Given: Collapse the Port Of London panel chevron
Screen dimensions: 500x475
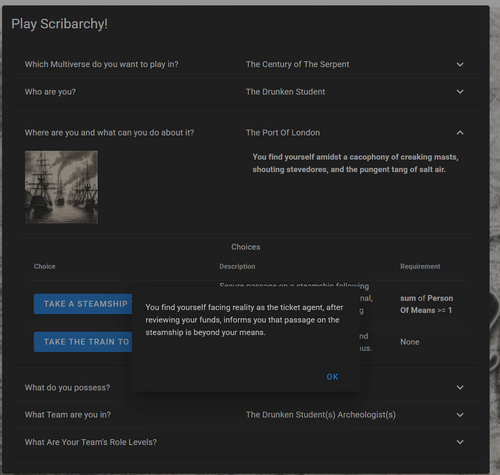Looking at the screenshot, I should coord(460,133).
